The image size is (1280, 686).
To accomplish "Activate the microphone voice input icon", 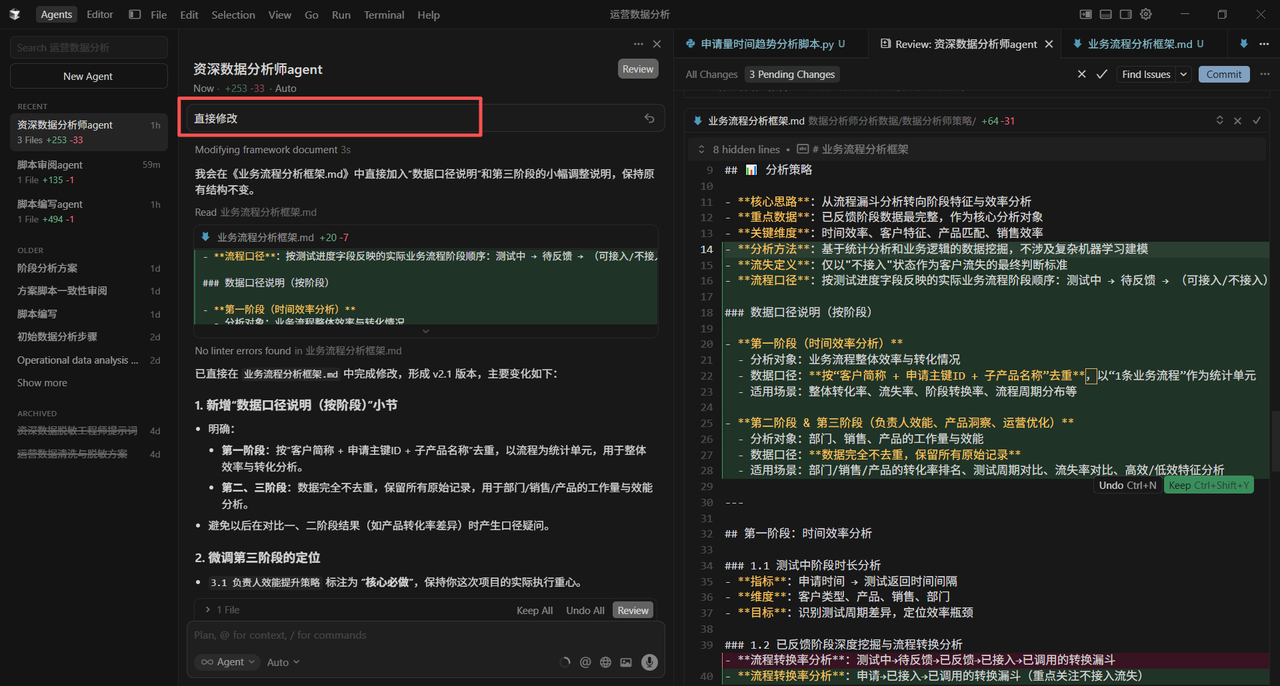I will [649, 661].
